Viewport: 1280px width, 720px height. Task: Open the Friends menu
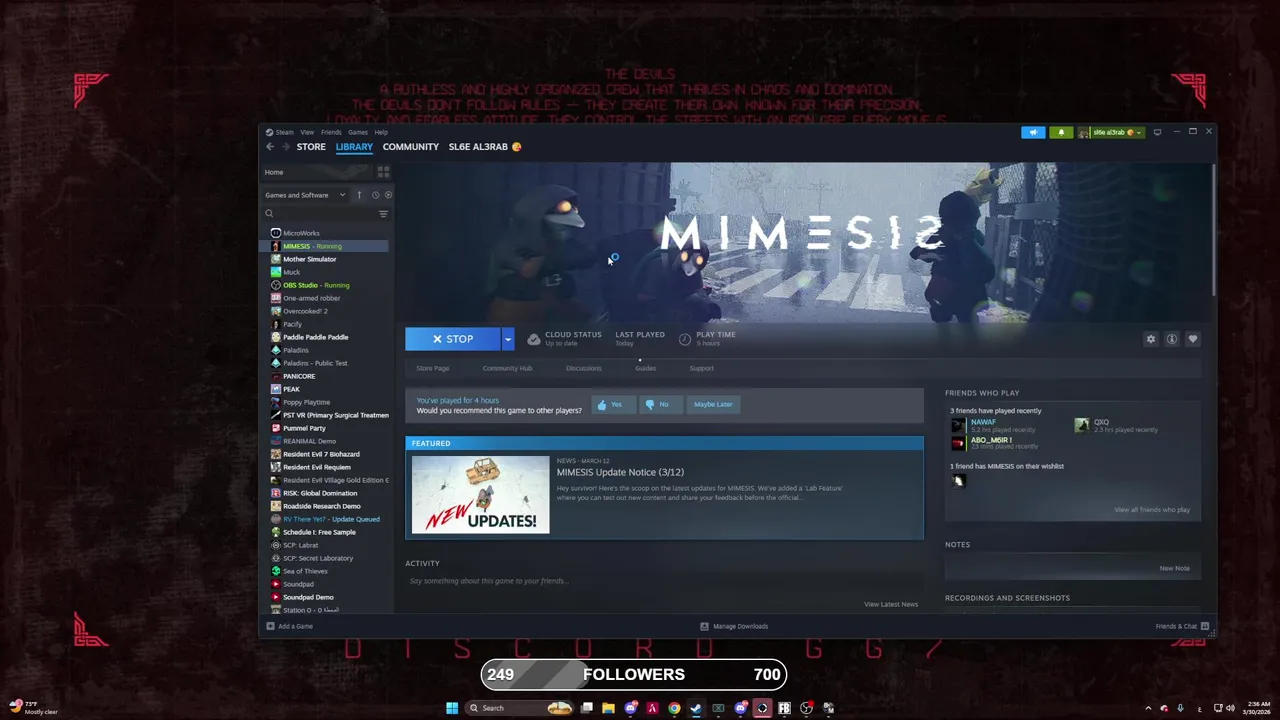tap(331, 132)
